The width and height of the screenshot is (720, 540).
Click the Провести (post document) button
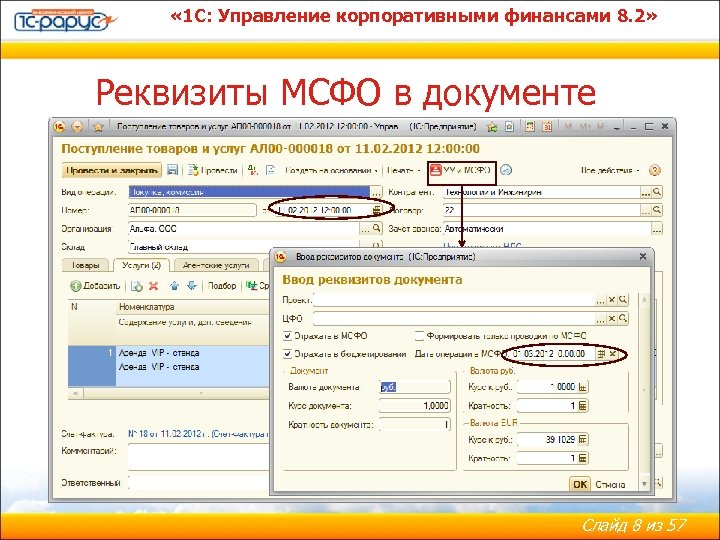click(x=213, y=170)
